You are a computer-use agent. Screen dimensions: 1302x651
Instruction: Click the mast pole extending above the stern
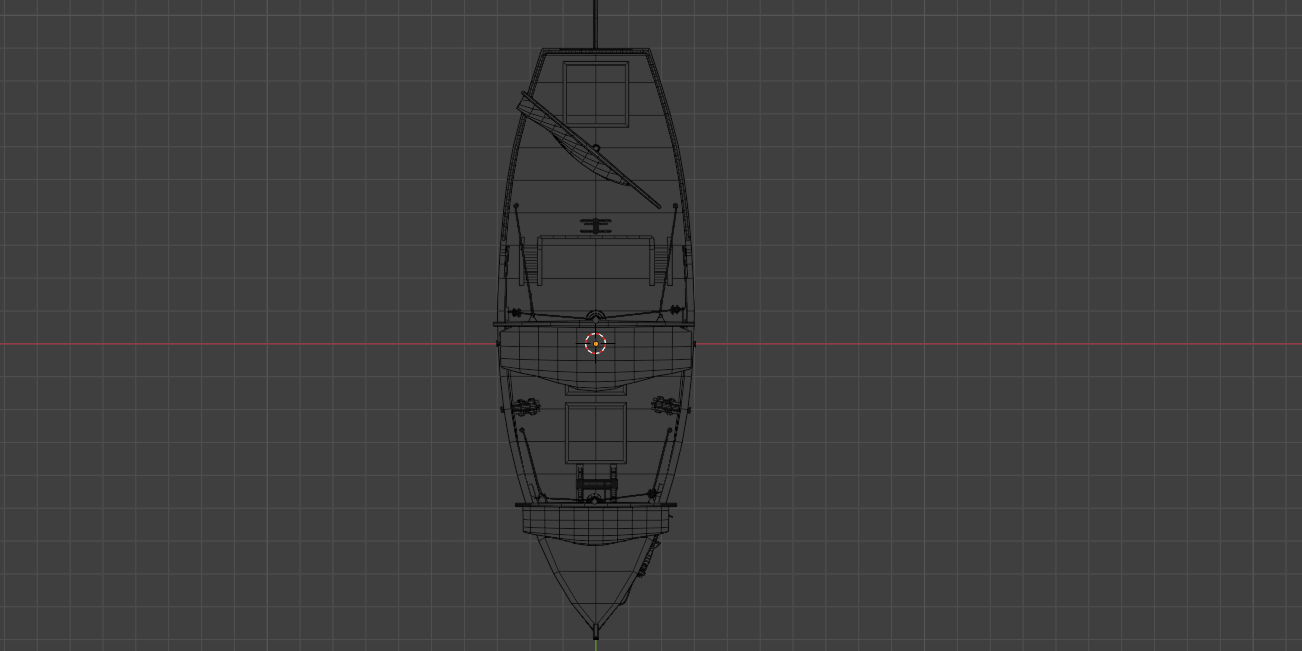[596, 23]
